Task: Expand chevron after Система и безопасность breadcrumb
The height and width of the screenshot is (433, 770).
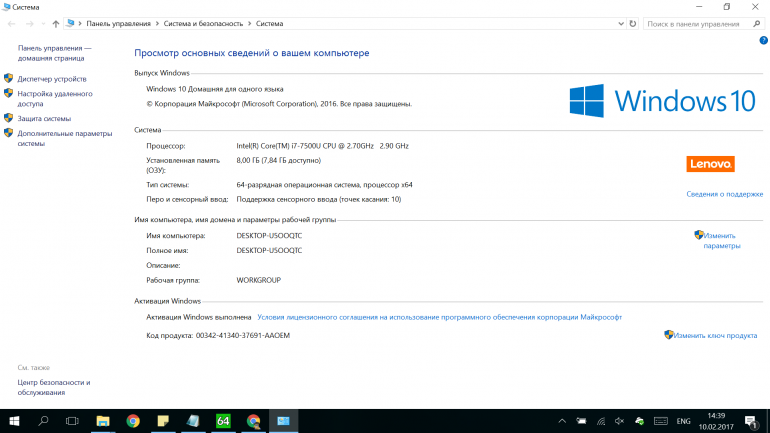Action: 249,24
